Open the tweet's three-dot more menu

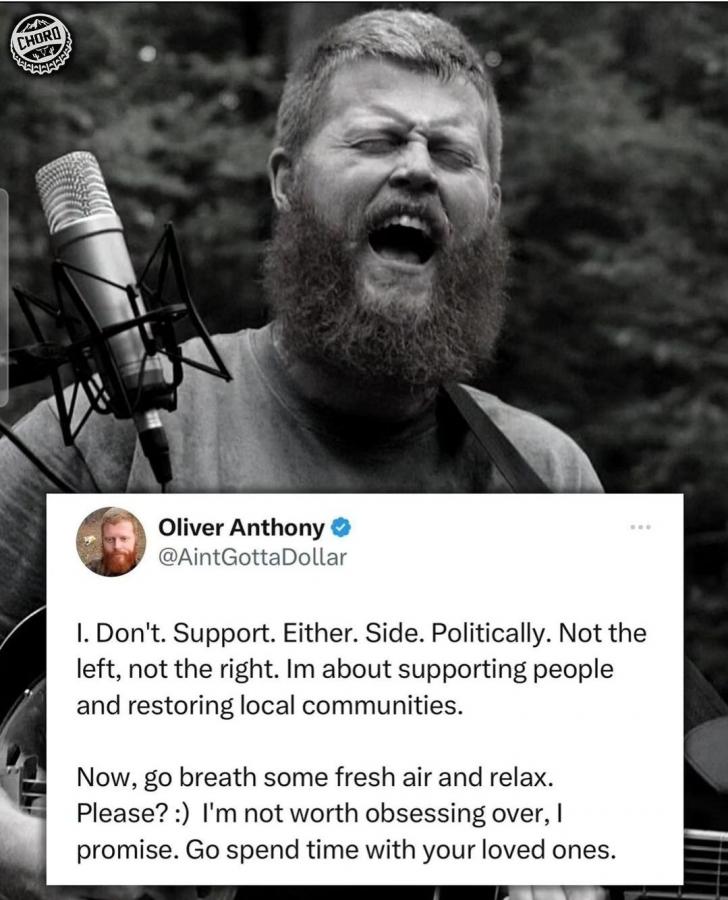click(x=640, y=526)
